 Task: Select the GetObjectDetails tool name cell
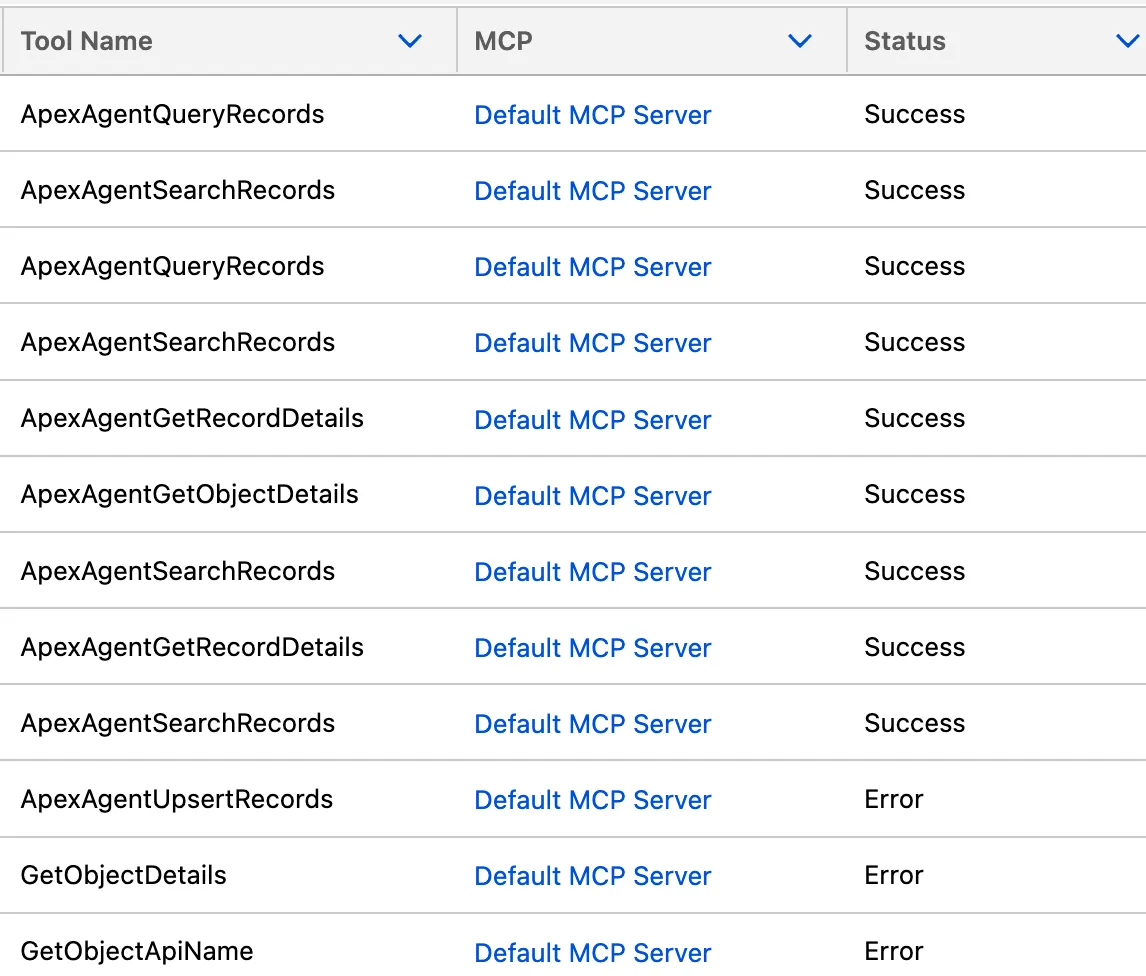(124, 875)
